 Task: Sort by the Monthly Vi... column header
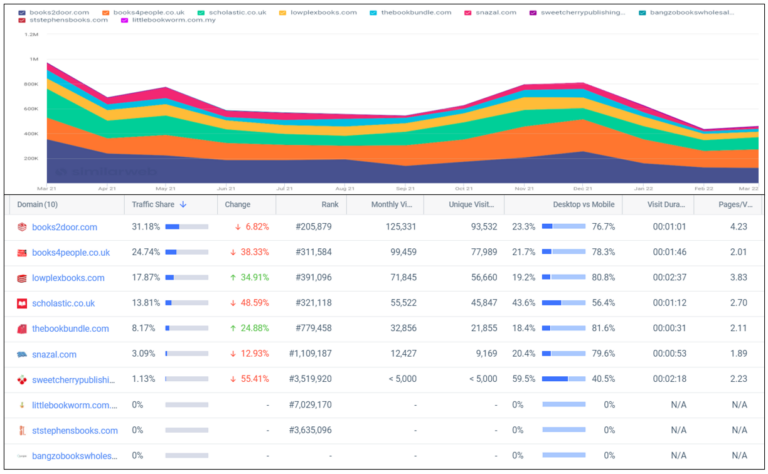(x=391, y=205)
